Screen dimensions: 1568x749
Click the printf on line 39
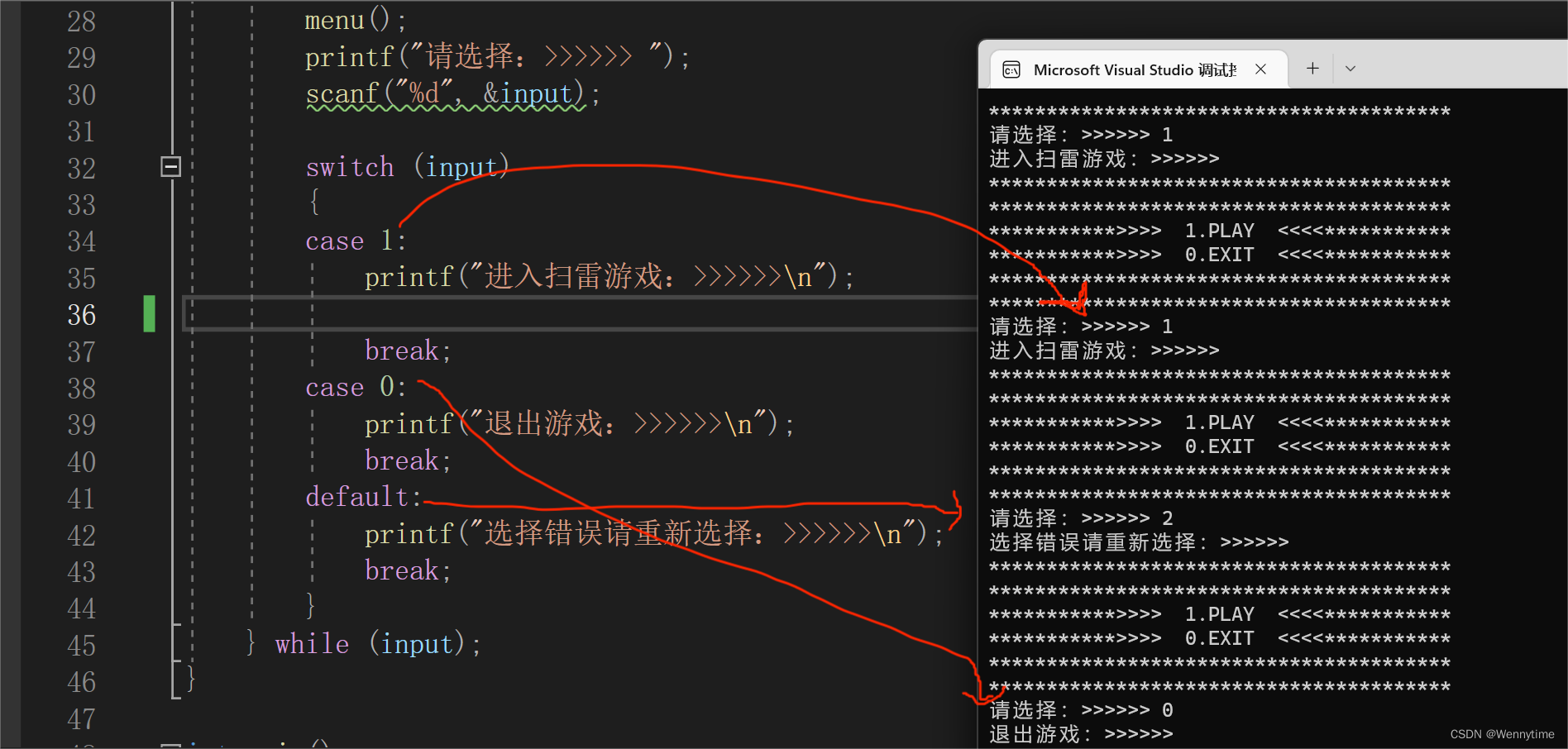(579, 424)
